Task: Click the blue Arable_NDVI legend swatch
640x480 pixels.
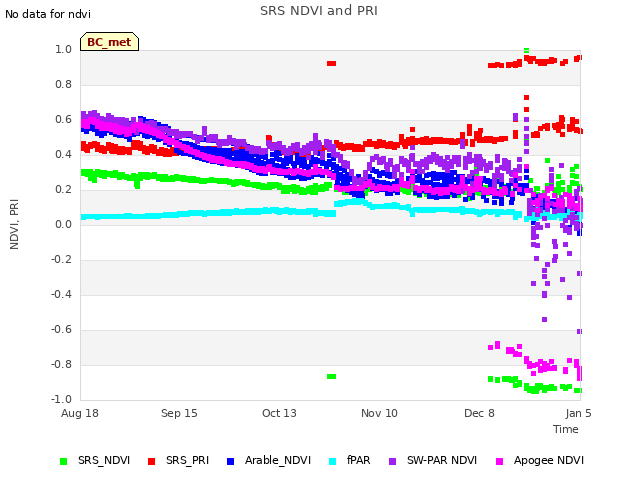Action: (230, 461)
